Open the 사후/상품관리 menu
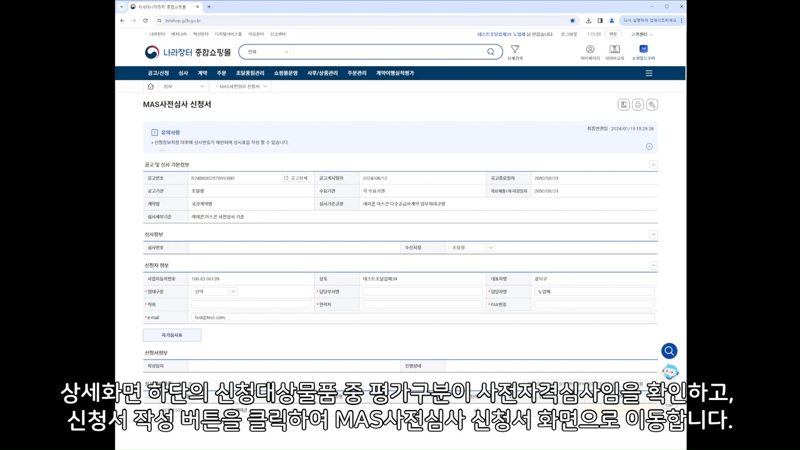Viewport: 800px width, 450px height. pos(322,73)
